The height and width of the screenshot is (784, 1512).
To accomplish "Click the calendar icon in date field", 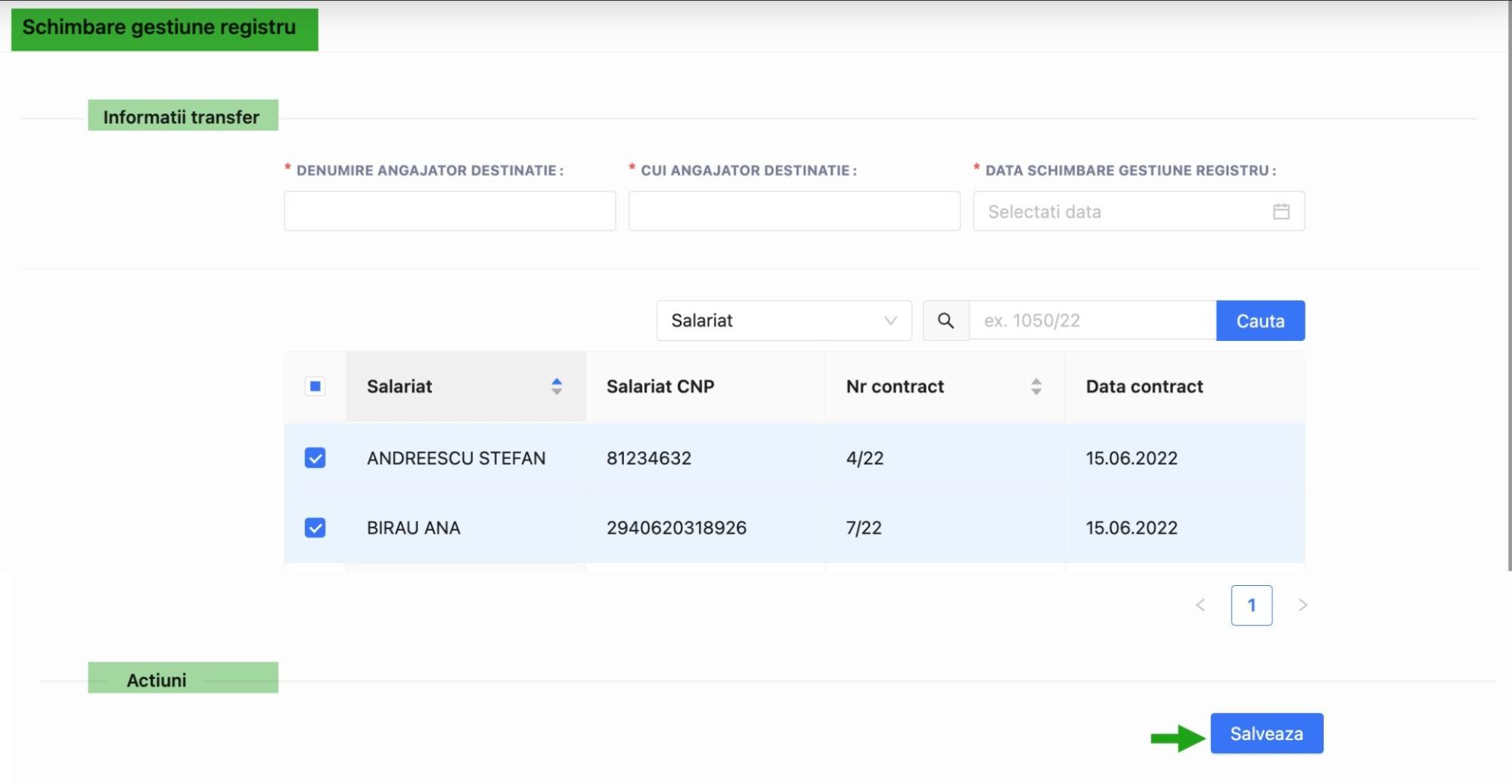I will 1281,212.
